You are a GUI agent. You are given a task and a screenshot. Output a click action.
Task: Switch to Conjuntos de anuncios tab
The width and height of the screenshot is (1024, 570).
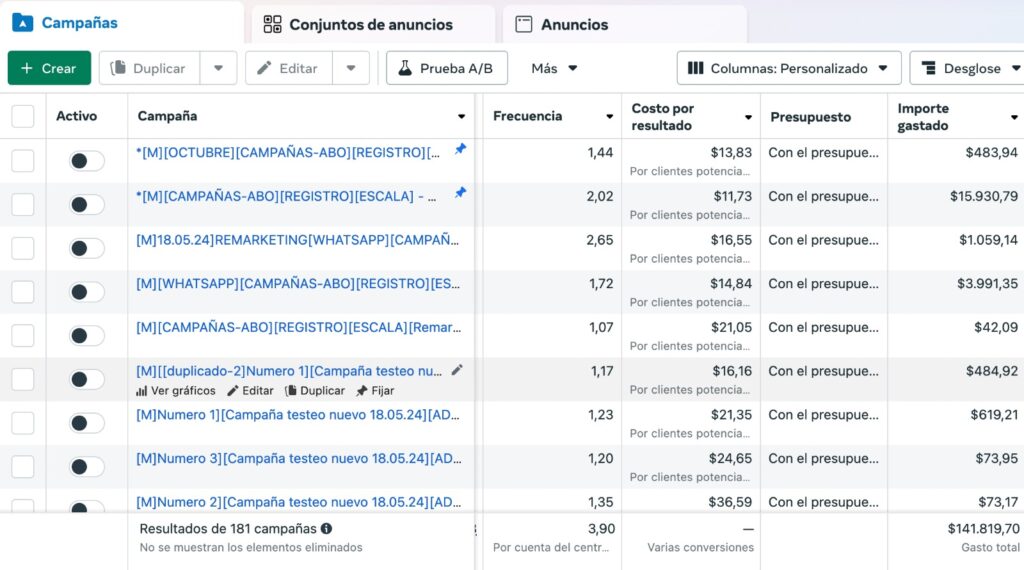click(370, 24)
